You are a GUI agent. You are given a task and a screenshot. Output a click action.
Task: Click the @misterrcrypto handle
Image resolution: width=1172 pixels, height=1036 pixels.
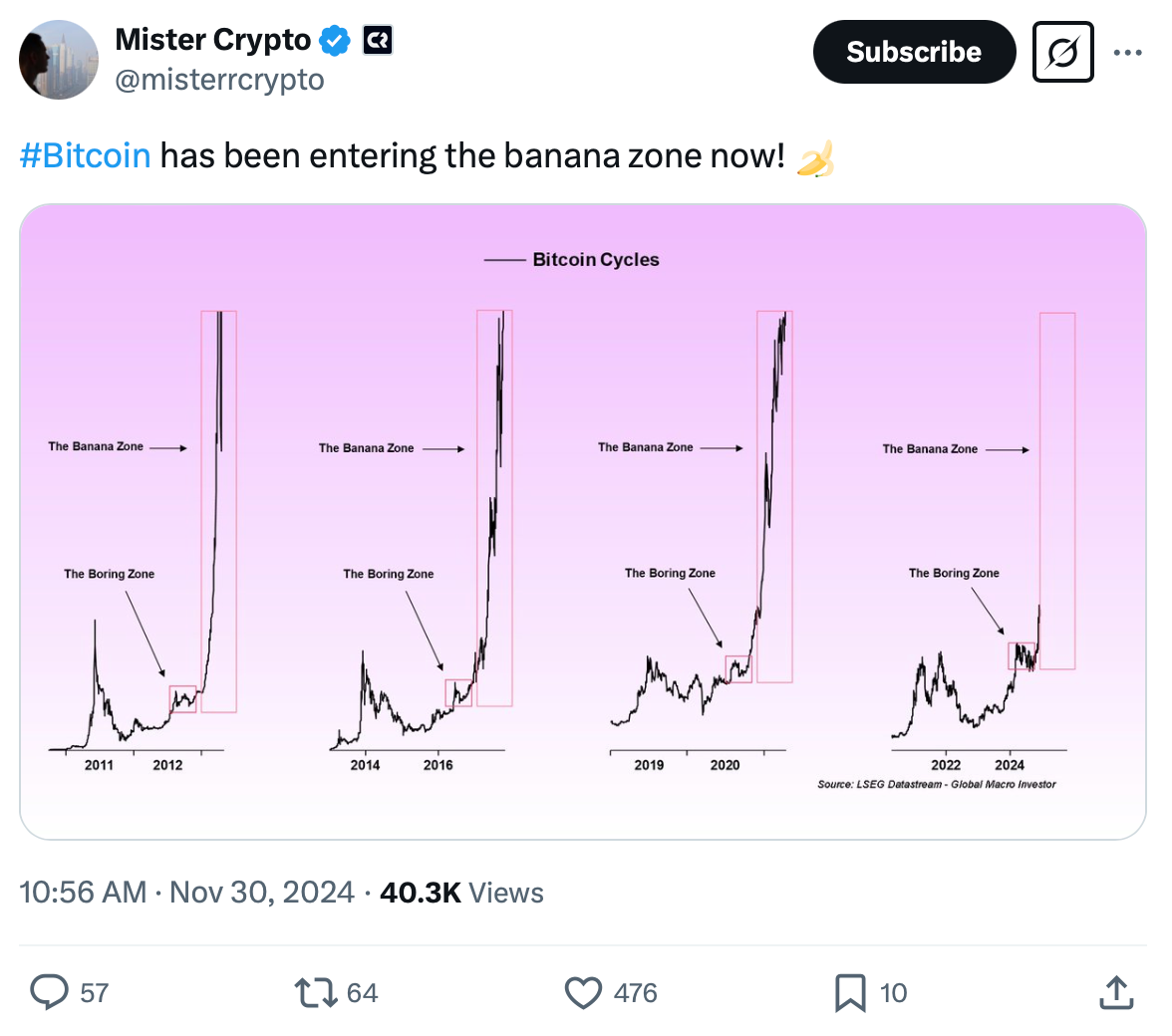tap(221, 80)
